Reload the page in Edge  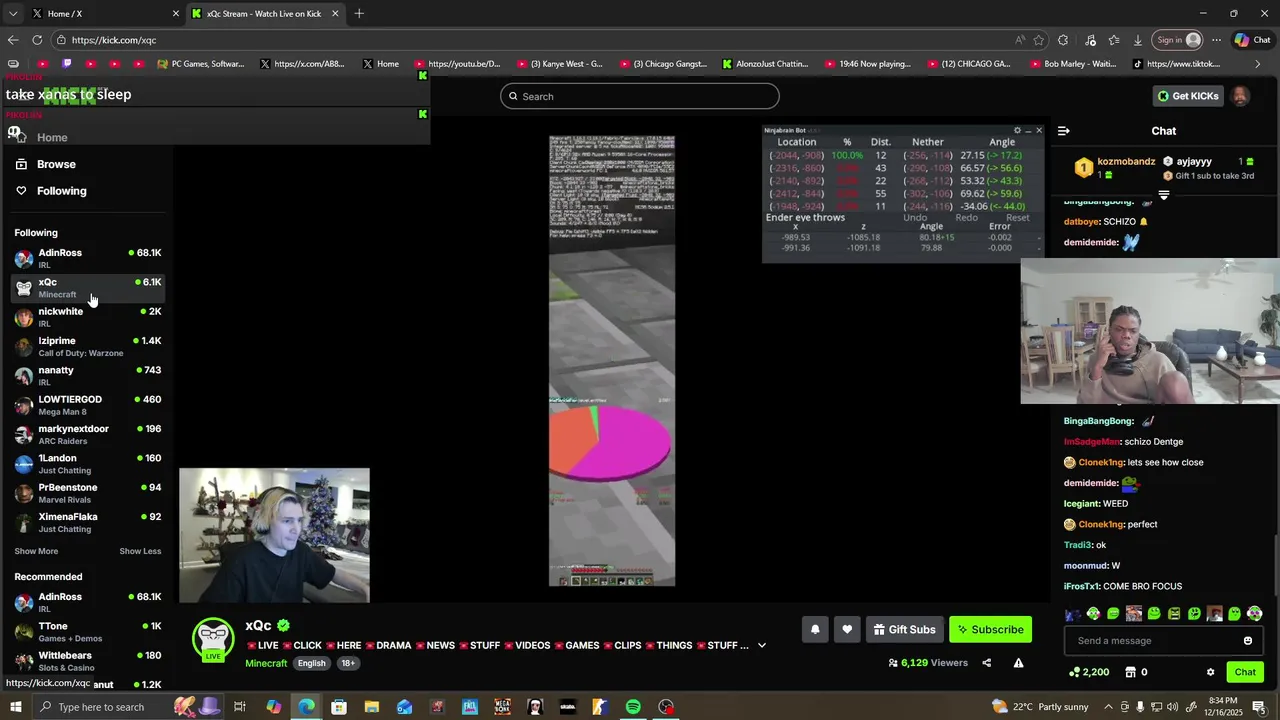[37, 40]
